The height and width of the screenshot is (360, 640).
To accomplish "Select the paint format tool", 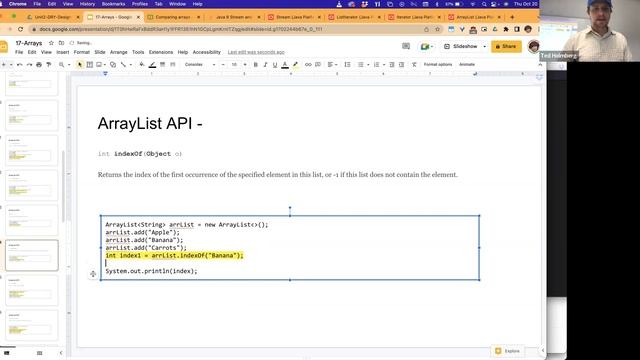I will tap(49, 64).
